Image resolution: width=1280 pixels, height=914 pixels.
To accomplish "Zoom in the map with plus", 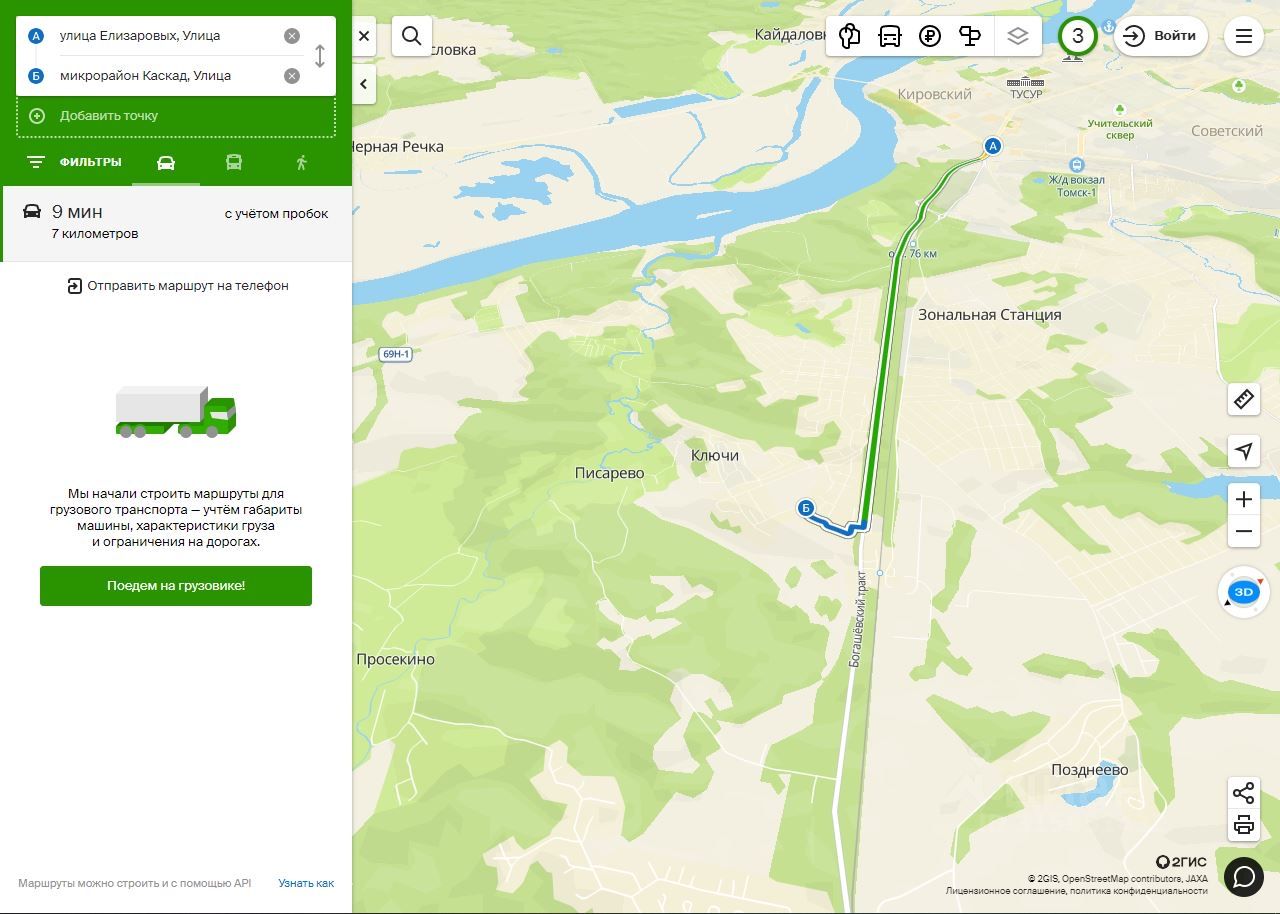I will pyautogui.click(x=1244, y=499).
